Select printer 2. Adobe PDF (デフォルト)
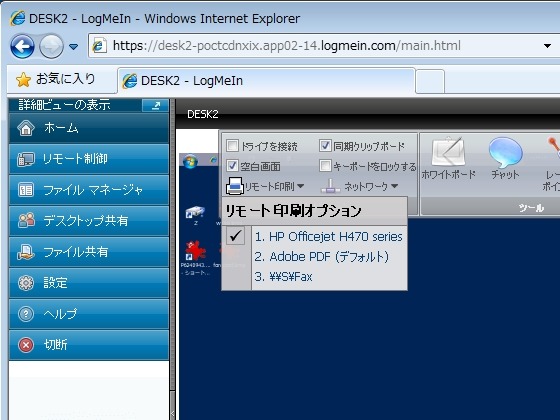 pos(321,256)
